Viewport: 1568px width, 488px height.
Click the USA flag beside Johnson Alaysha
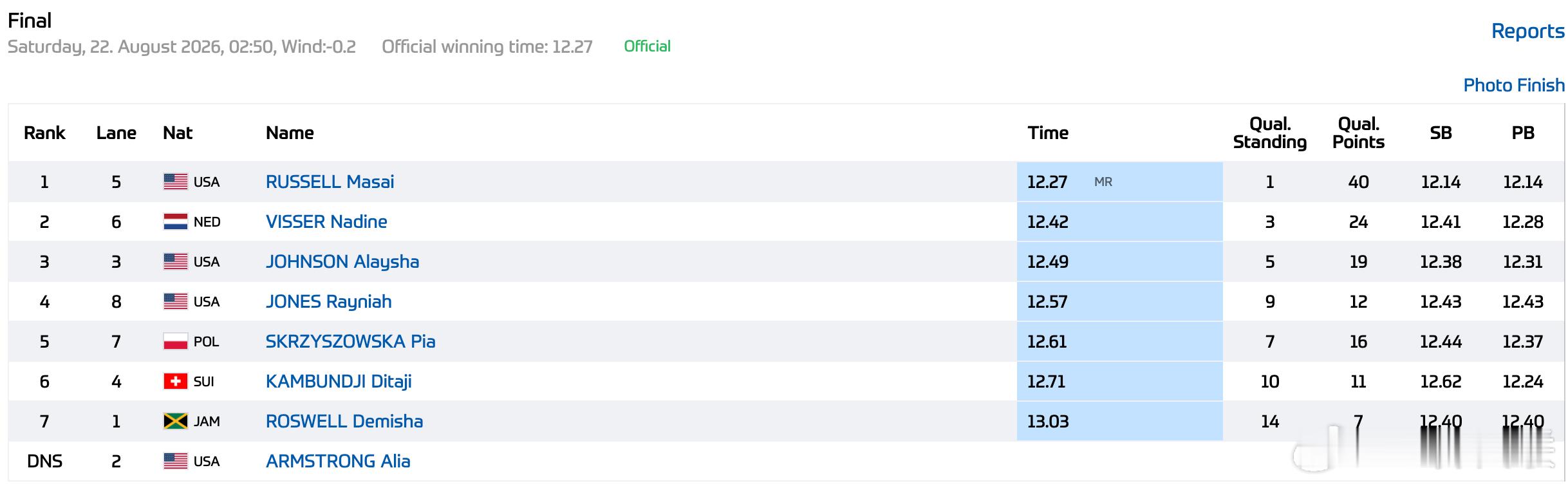coord(175,261)
